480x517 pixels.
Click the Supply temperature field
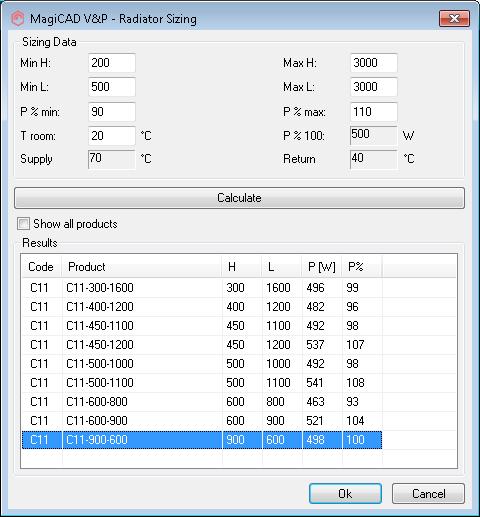(x=112, y=159)
